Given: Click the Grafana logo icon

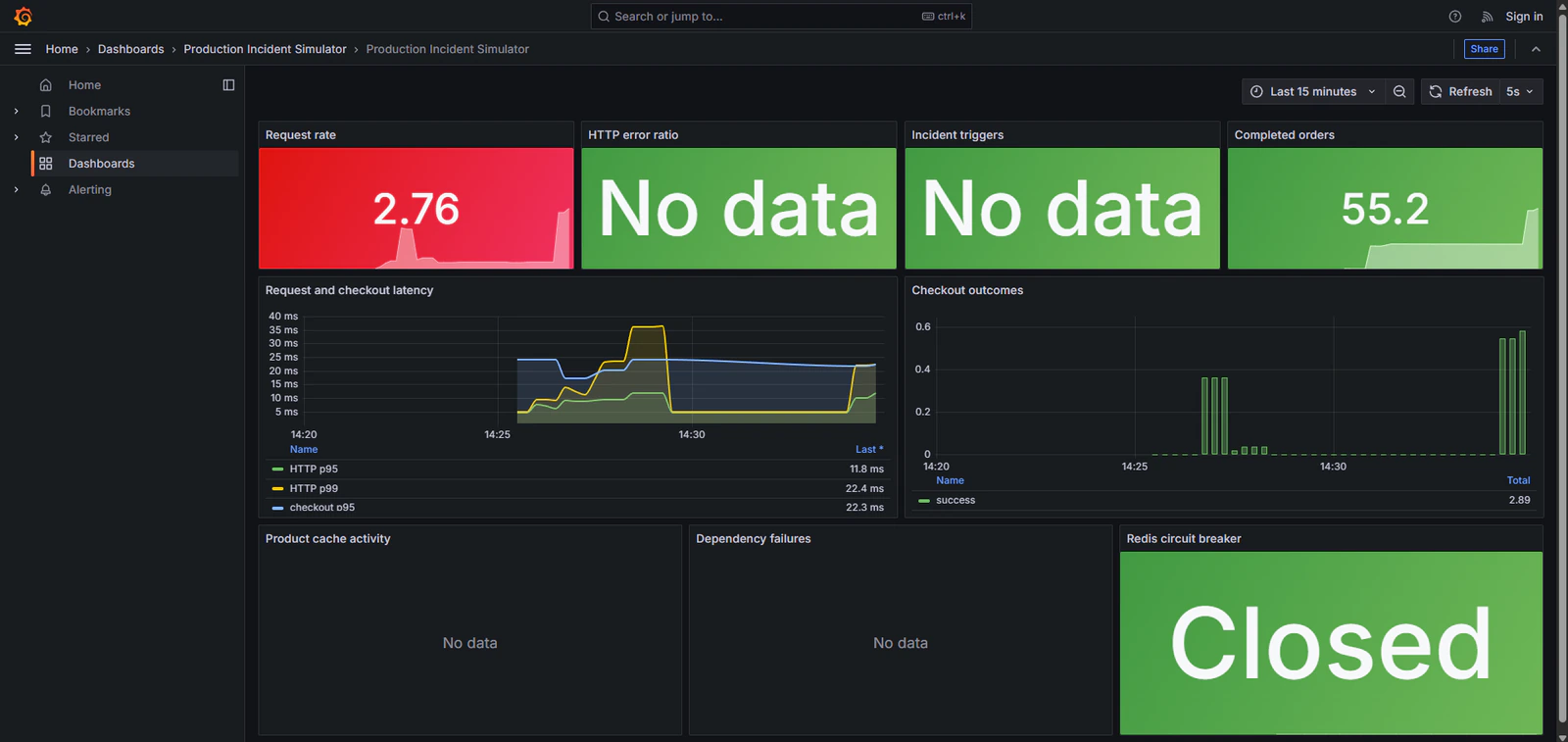Looking at the screenshot, I should pos(24,17).
